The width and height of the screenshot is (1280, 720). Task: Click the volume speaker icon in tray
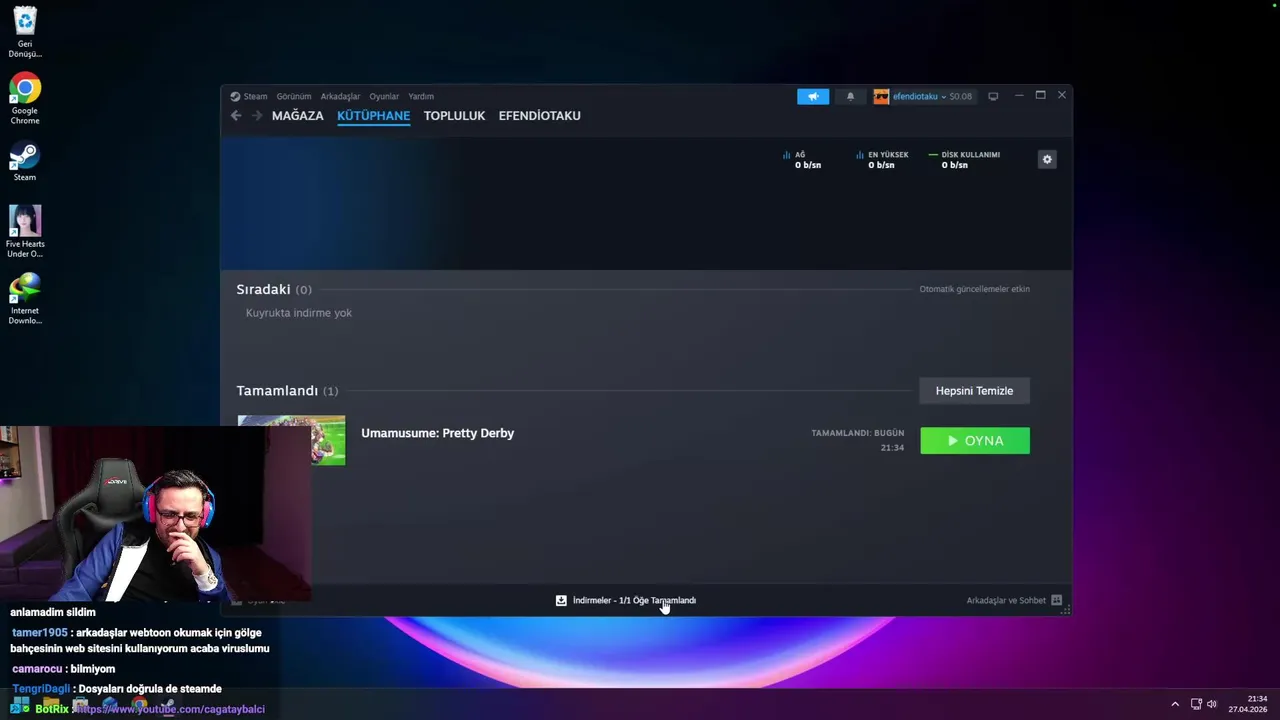1212,704
